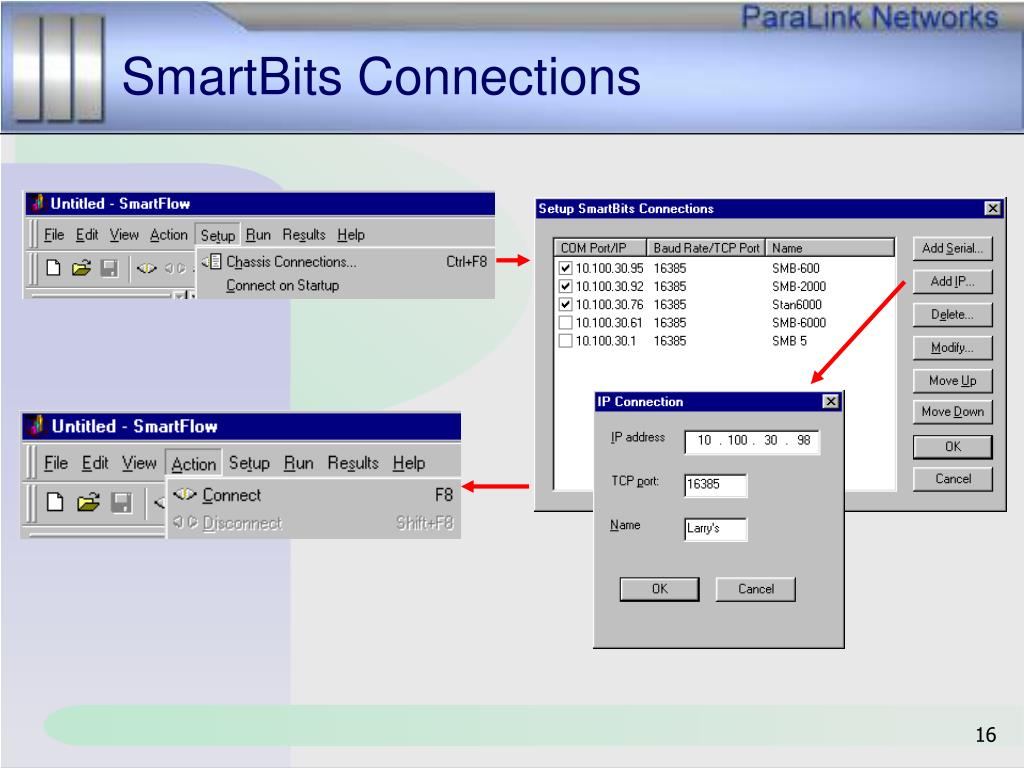Click Move Down button
This screenshot has width=1024, height=768.
(952, 411)
